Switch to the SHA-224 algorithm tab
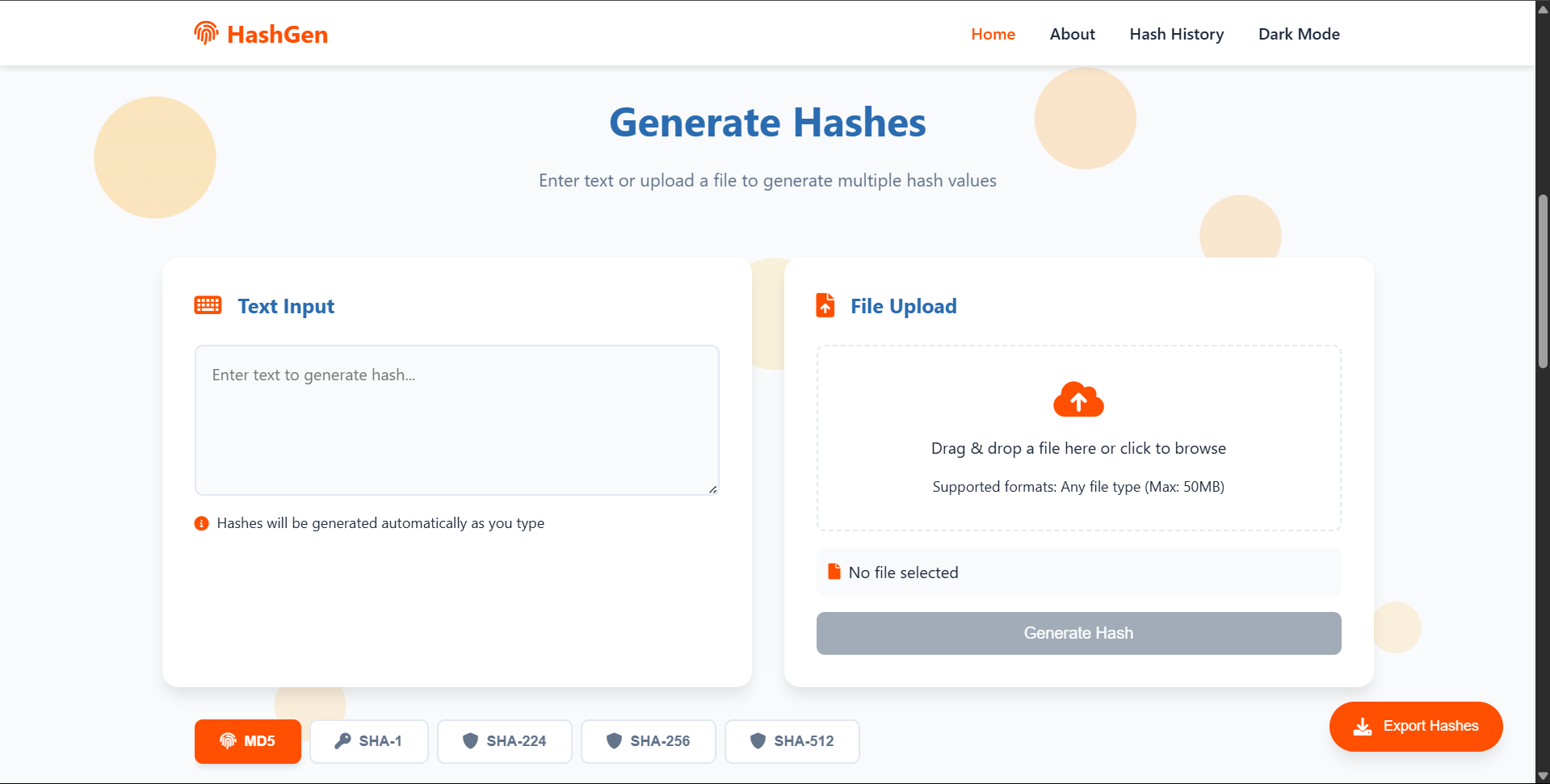Screen dimensions: 1550x784 point(505,741)
